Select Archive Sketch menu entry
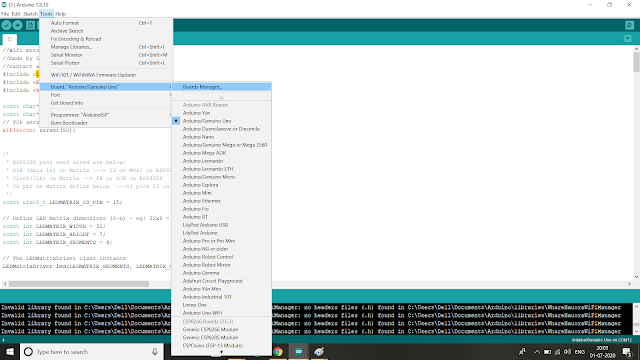This screenshot has height=360, width=640. coord(106,31)
